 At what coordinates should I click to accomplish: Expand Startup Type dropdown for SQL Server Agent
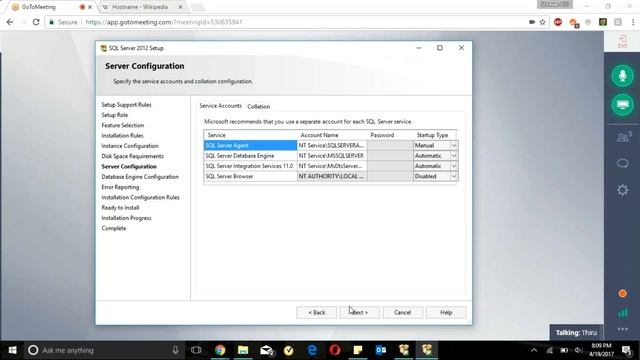tap(453, 145)
